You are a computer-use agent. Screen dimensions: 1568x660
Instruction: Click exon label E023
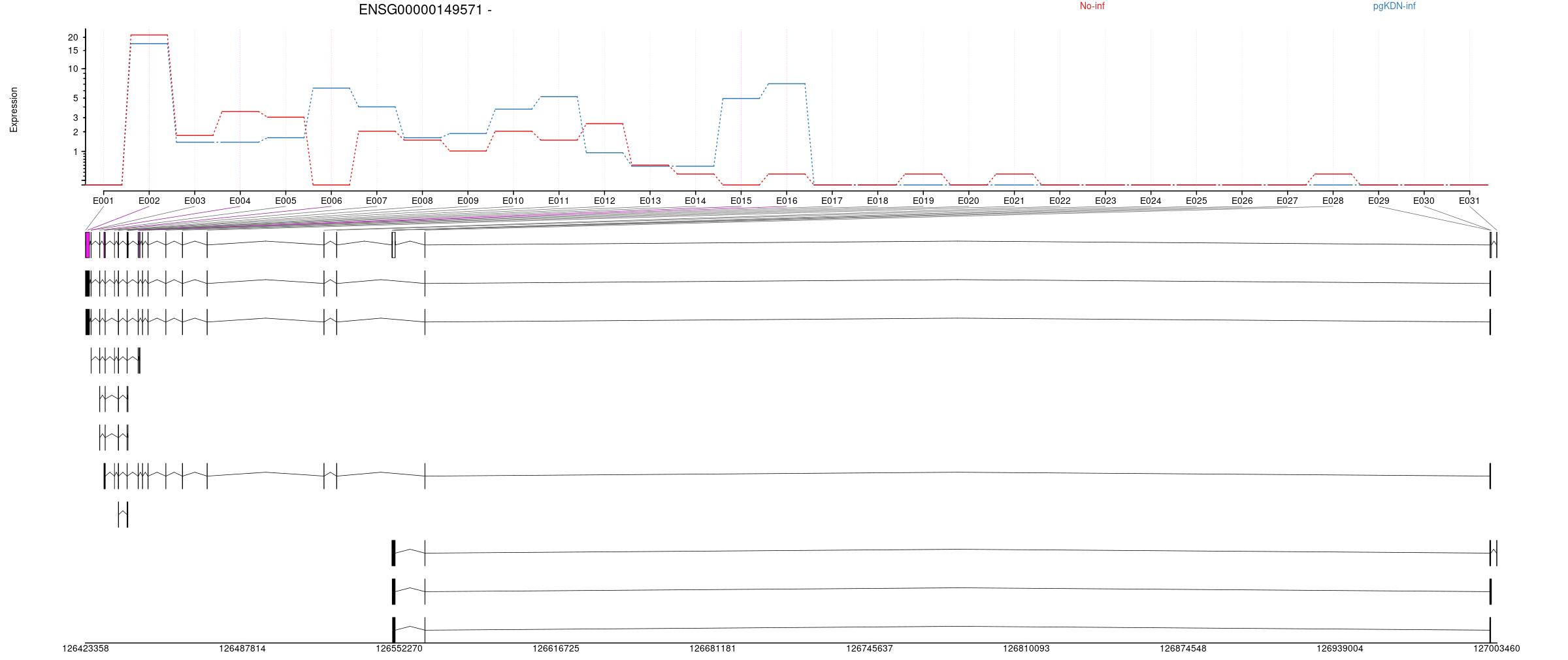click(1105, 201)
